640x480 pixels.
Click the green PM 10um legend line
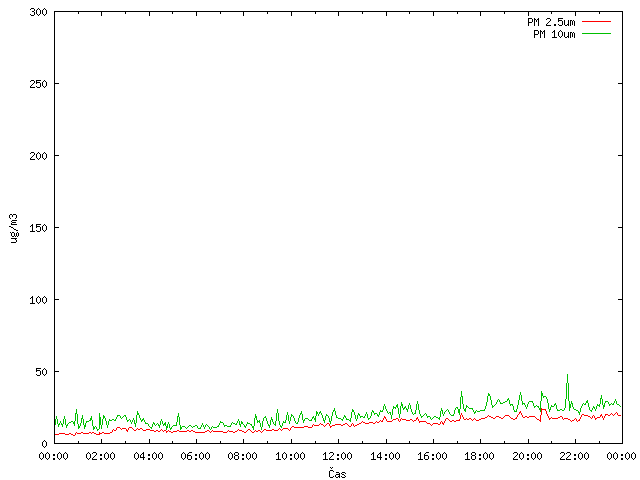(x=596, y=33)
